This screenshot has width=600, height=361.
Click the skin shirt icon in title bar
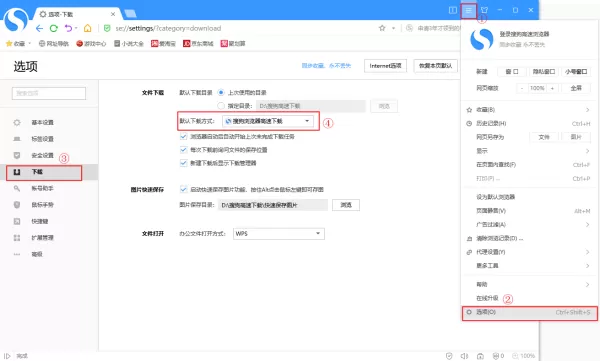[484, 10]
